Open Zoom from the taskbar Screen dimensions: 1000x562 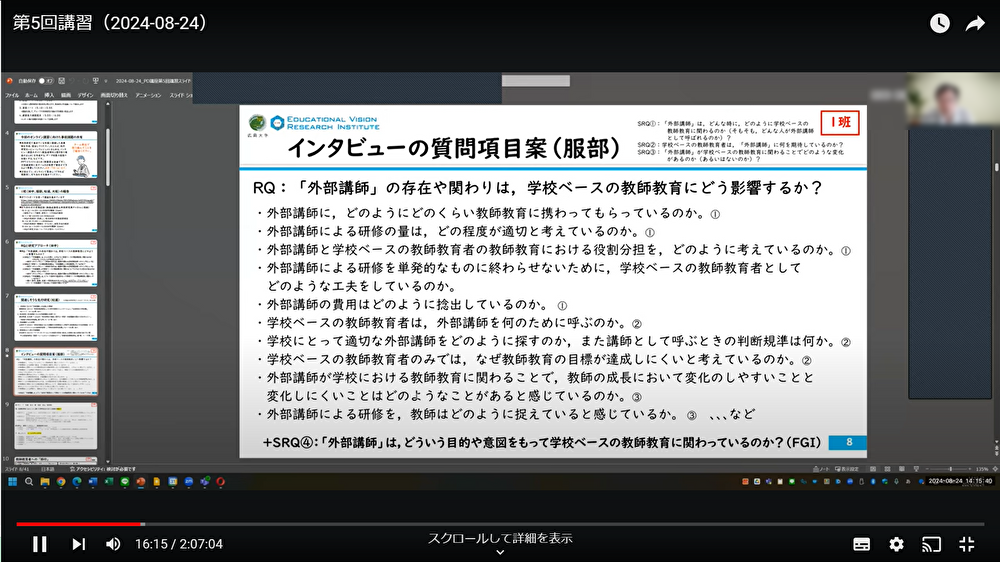(x=189, y=482)
